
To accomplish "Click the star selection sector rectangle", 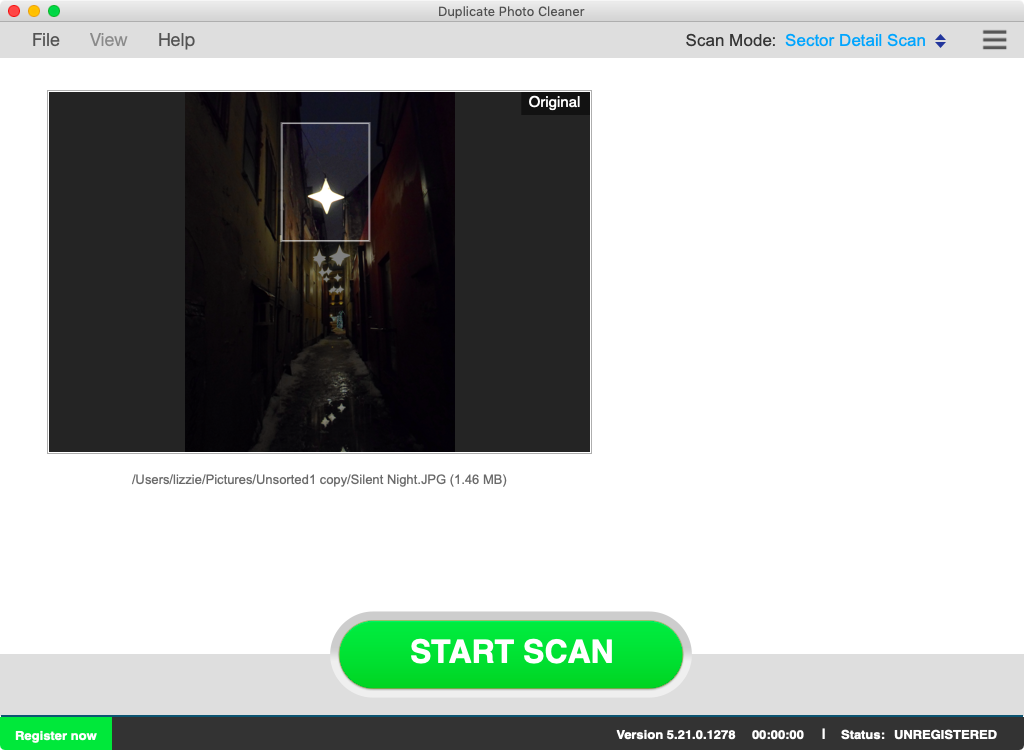I will [325, 182].
